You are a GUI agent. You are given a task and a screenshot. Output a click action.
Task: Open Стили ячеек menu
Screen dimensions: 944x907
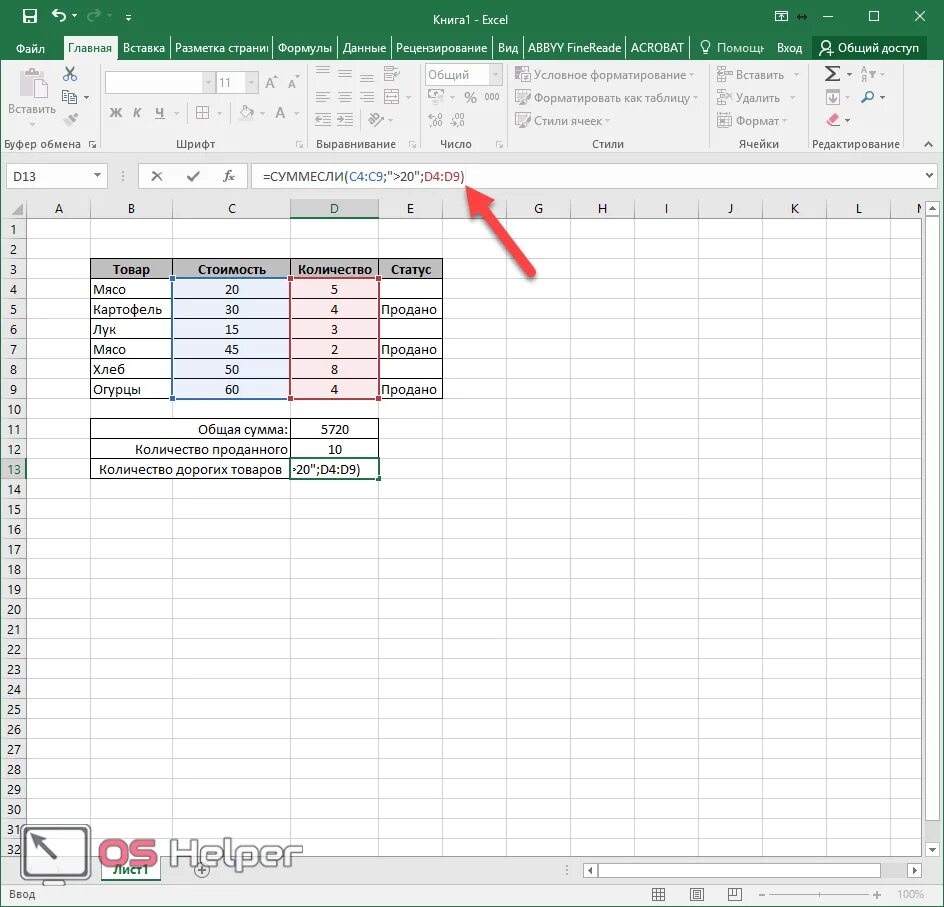click(x=563, y=120)
